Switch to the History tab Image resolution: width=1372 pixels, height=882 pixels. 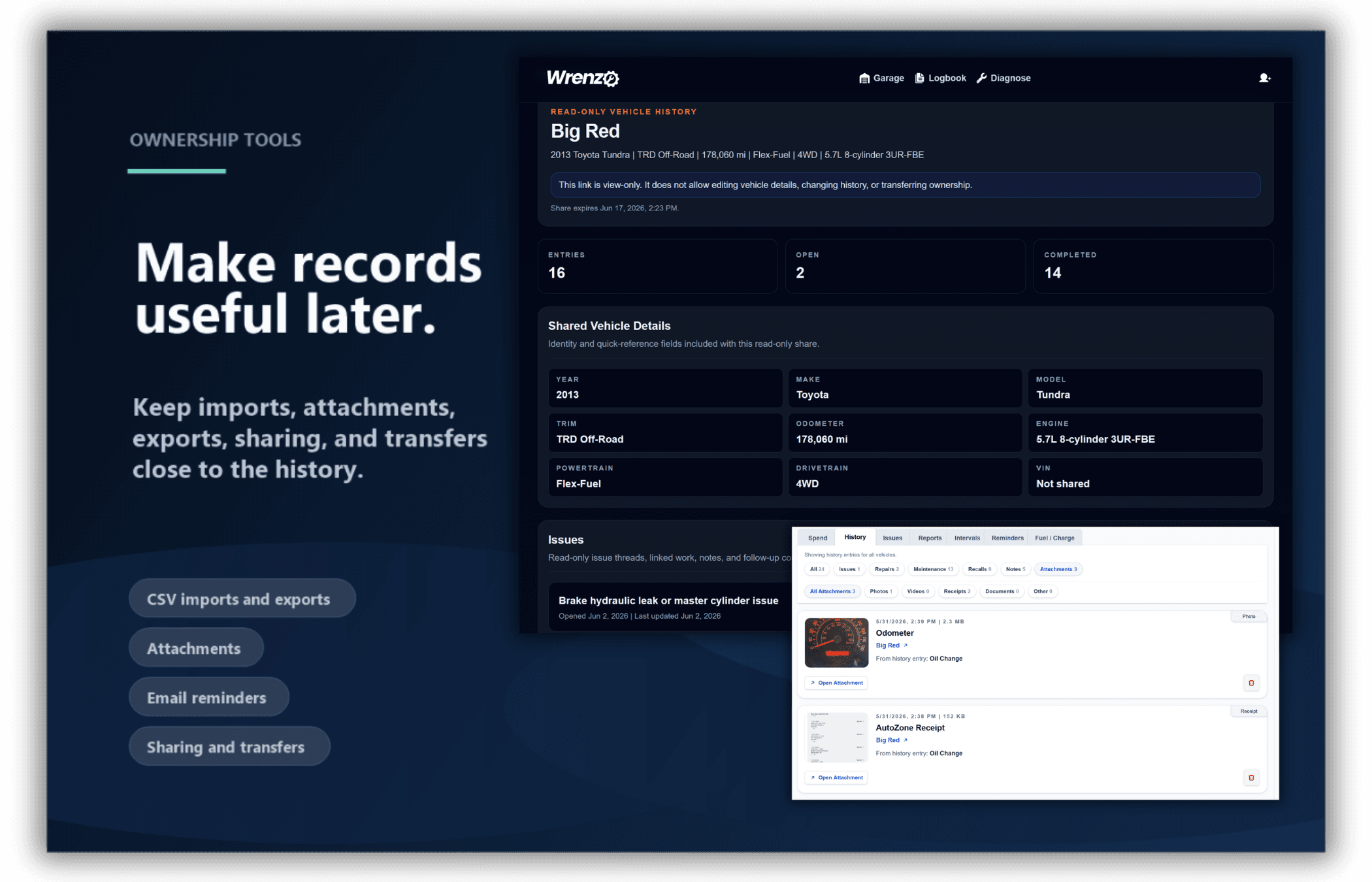[x=855, y=537]
